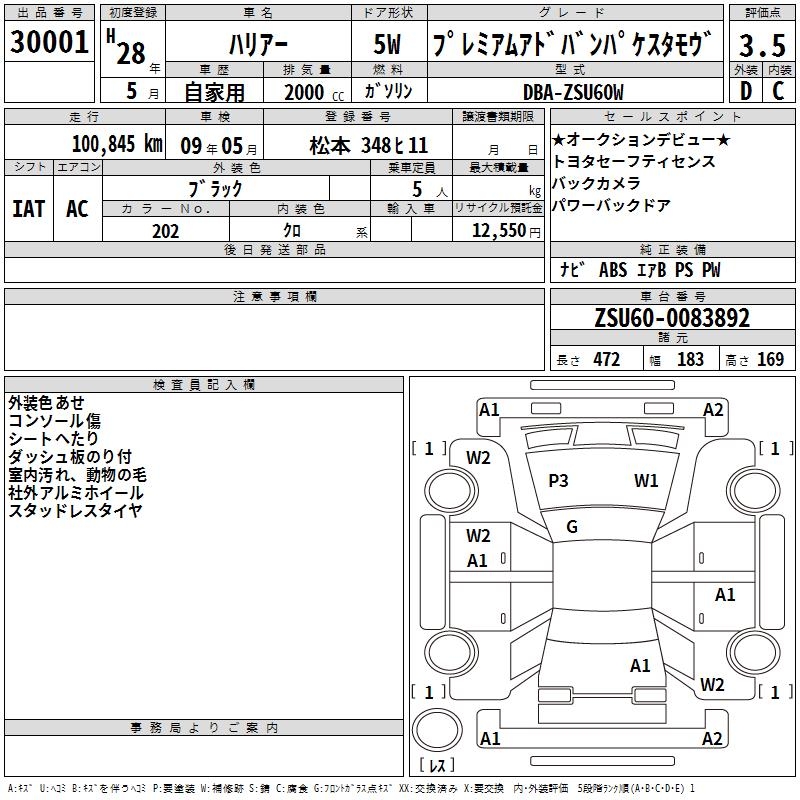Select the [レス] spare tire label
Viewport: 800px width, 800px height.
click(437, 765)
